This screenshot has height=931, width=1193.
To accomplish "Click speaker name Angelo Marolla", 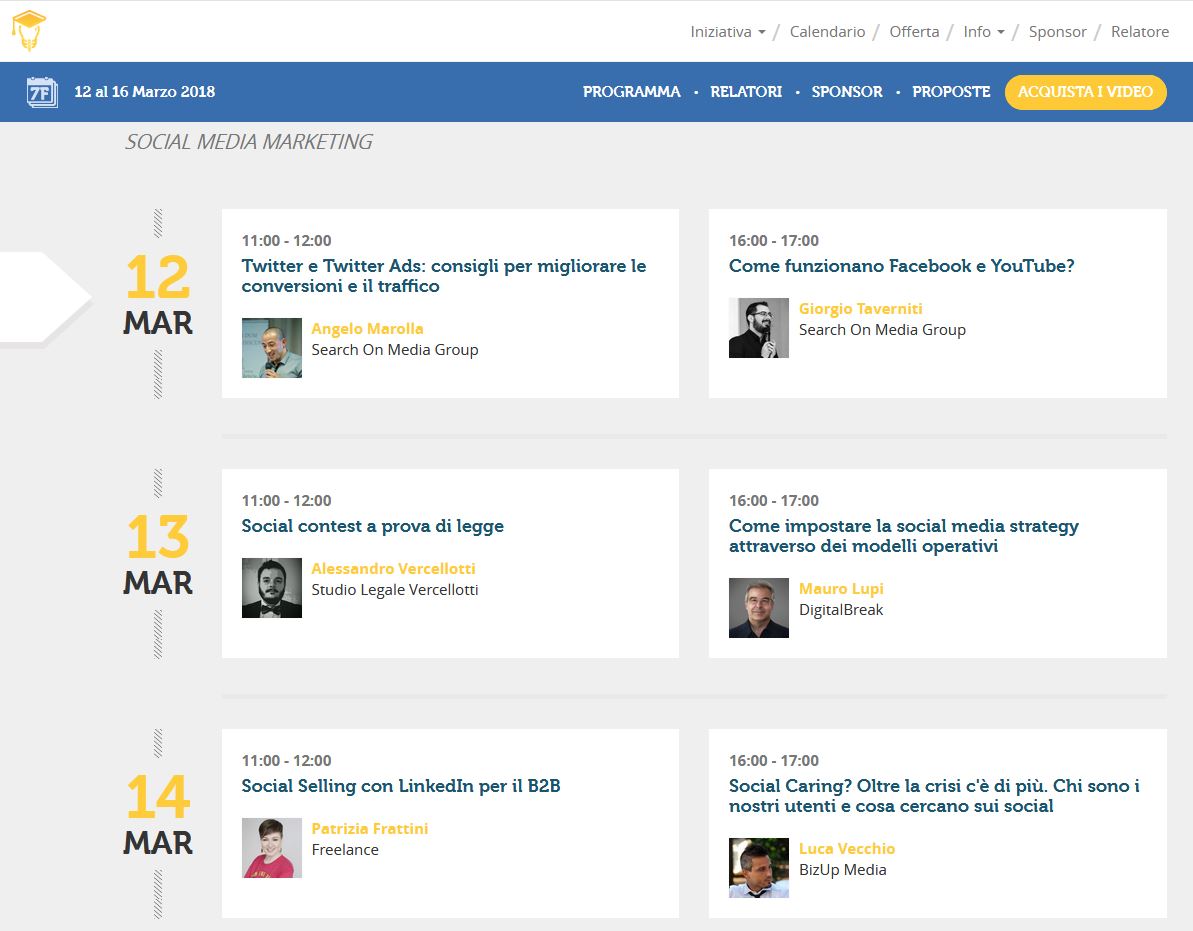I will [x=367, y=329].
